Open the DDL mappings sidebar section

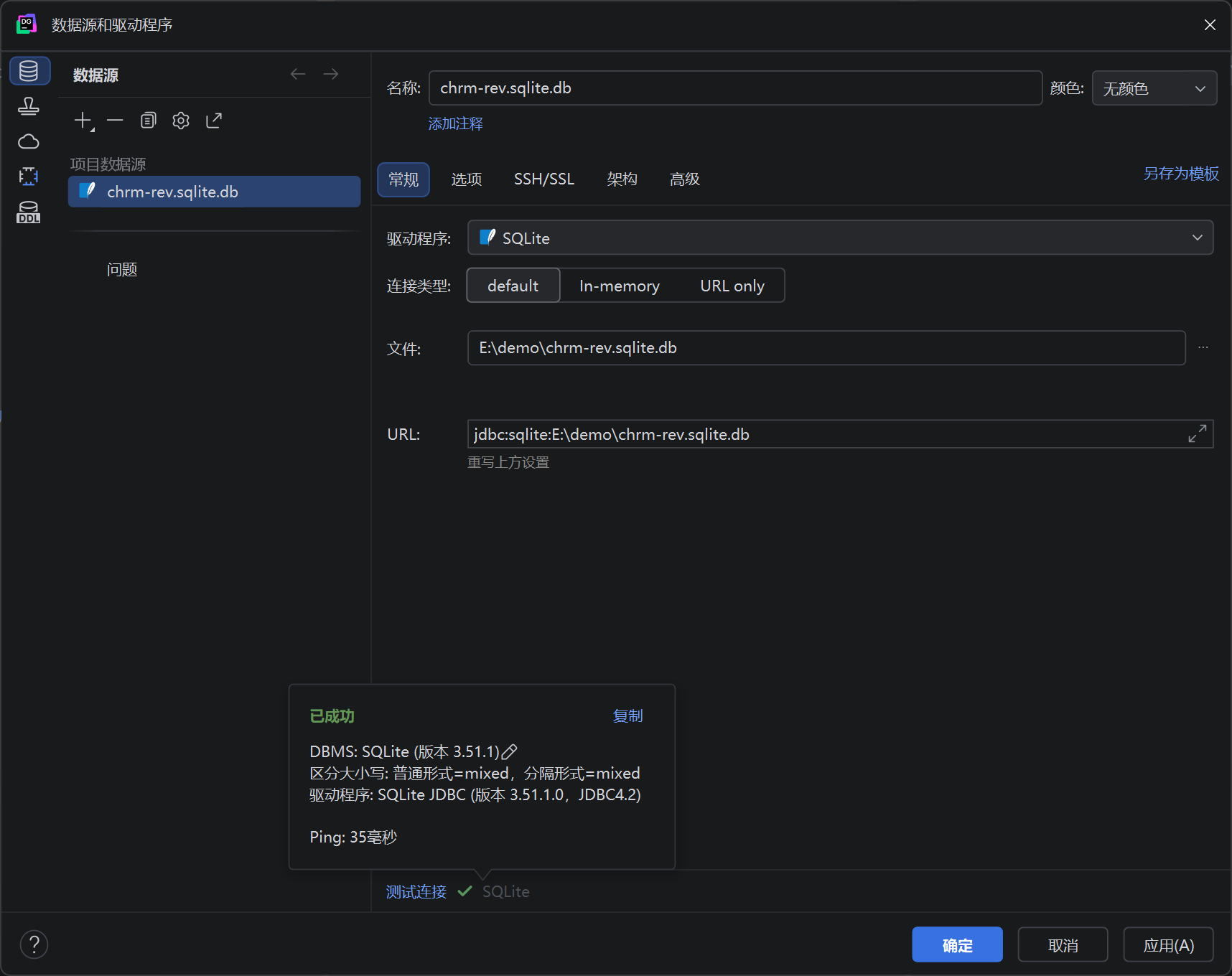click(29, 177)
